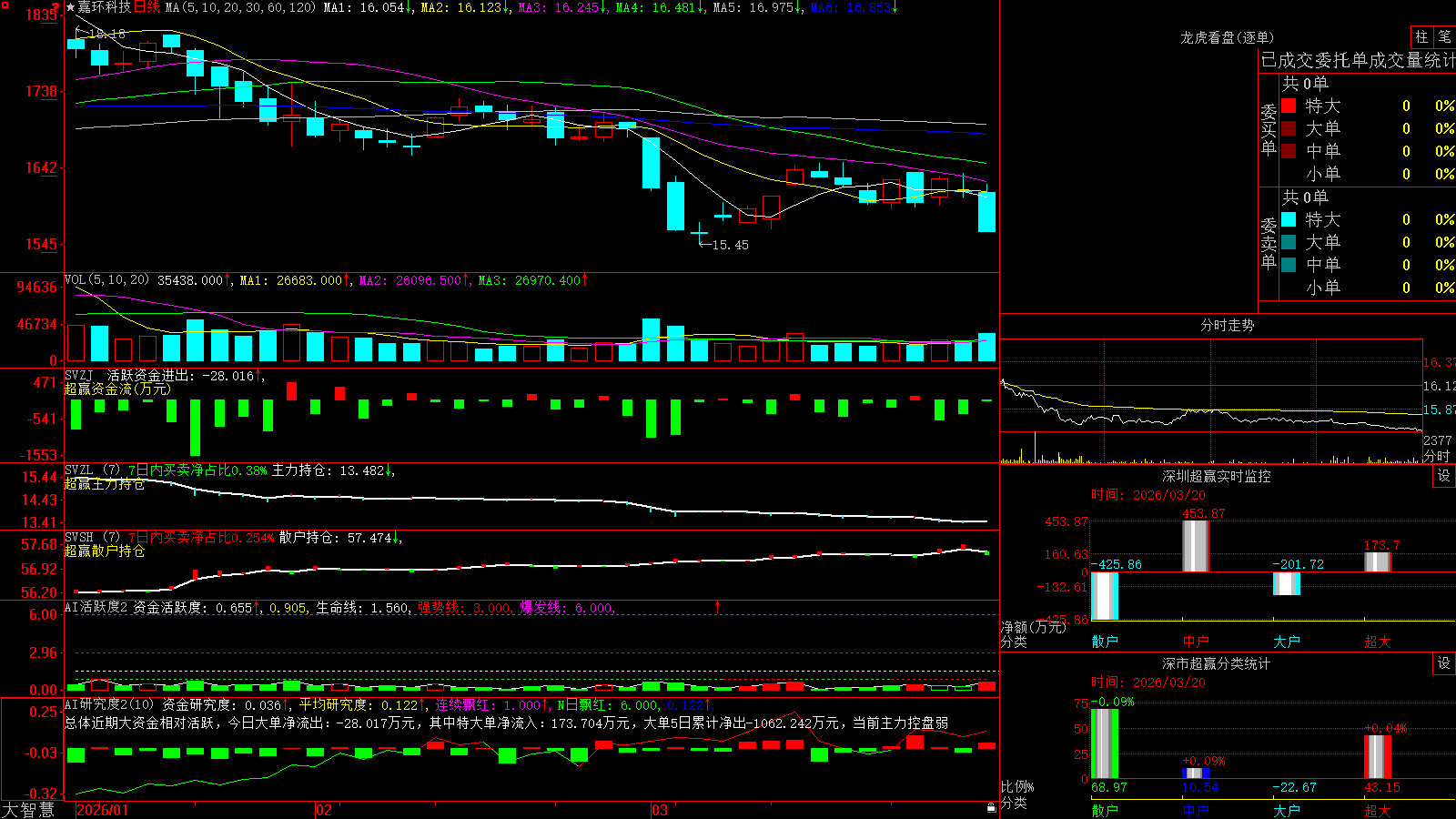
Task: Click the 大智慧 logo in the corner
Action: pyautogui.click(x=28, y=810)
